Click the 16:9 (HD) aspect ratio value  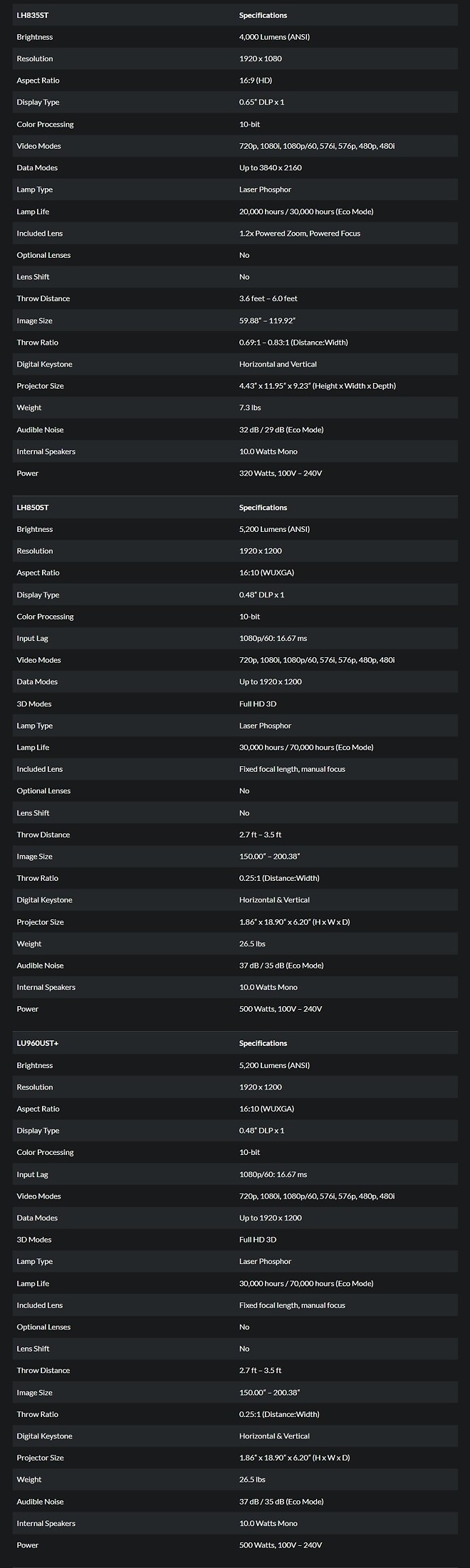click(x=256, y=80)
